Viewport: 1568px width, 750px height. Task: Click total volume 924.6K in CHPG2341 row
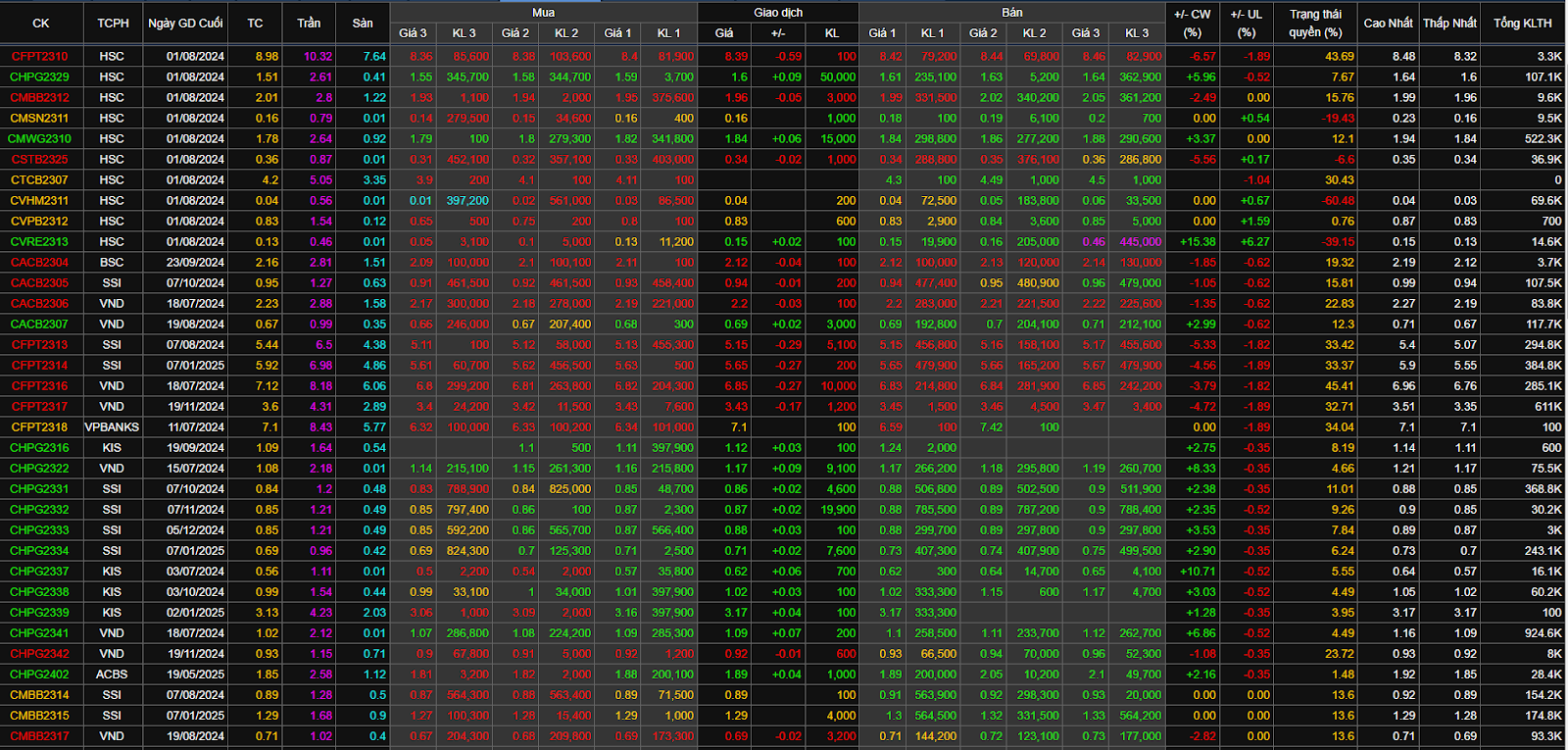coord(1543,633)
